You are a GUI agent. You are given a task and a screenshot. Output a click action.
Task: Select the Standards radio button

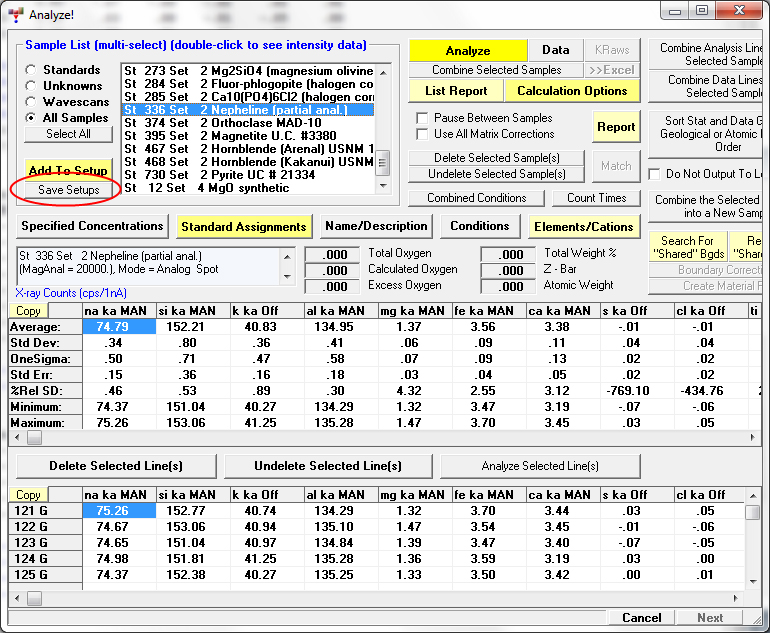coord(32,70)
